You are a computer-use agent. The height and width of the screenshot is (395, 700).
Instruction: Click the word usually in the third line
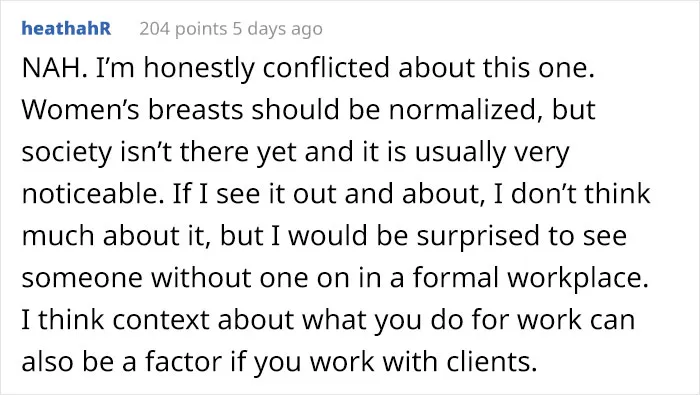pos(460,152)
